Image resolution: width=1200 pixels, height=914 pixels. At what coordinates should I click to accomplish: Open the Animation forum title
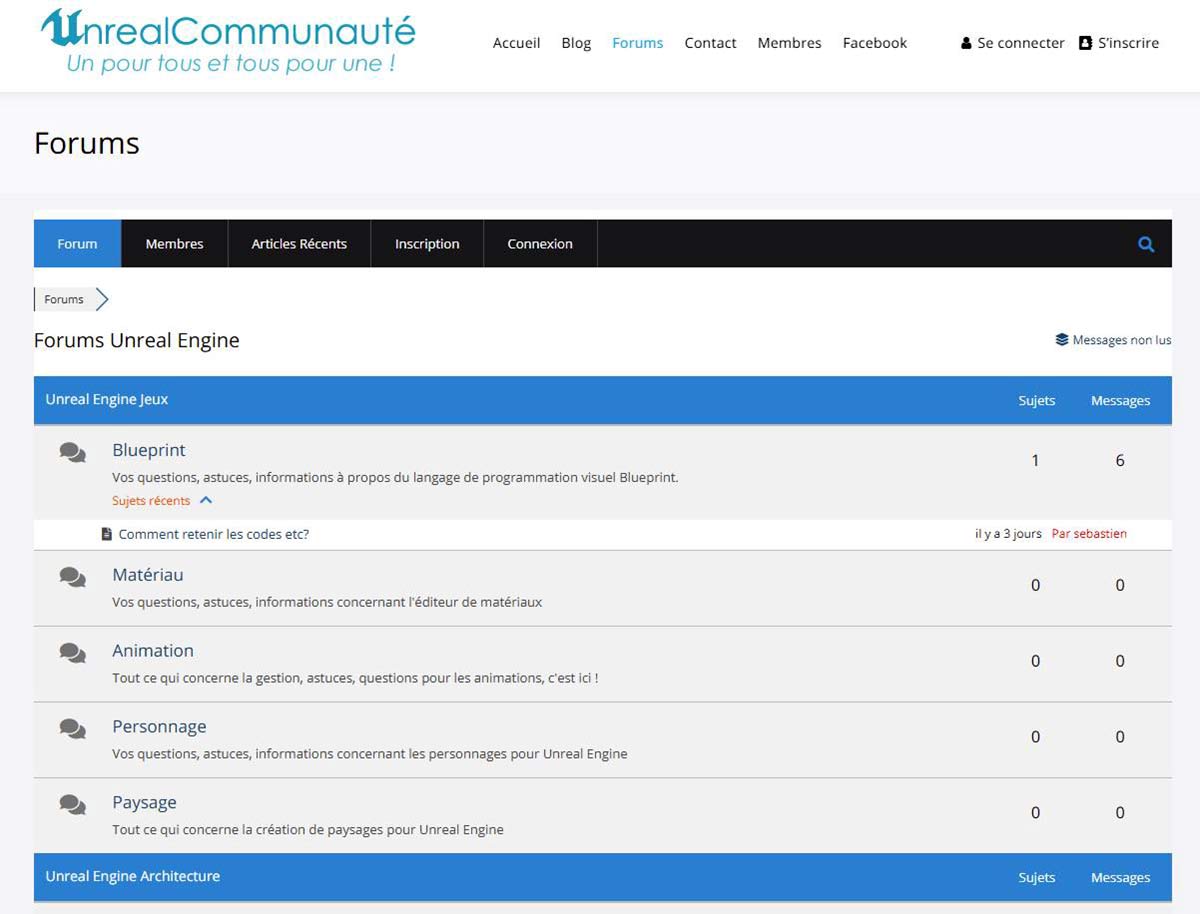(153, 651)
